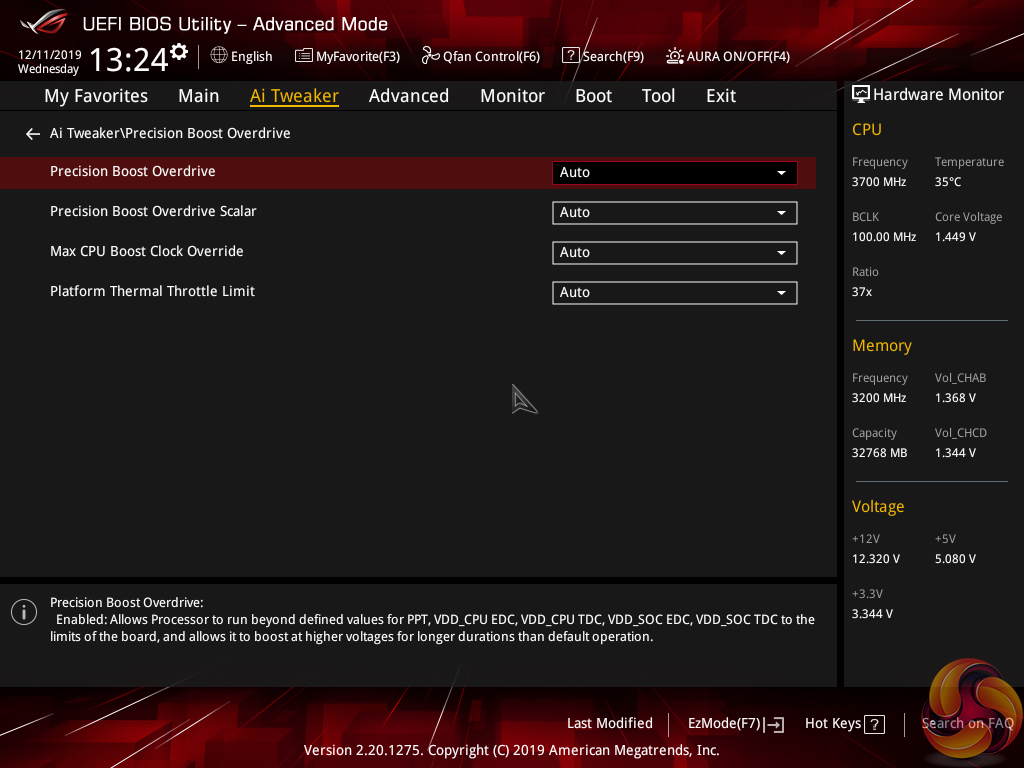This screenshot has height=768, width=1024.
Task: Click the Memory section heading
Action: point(882,345)
